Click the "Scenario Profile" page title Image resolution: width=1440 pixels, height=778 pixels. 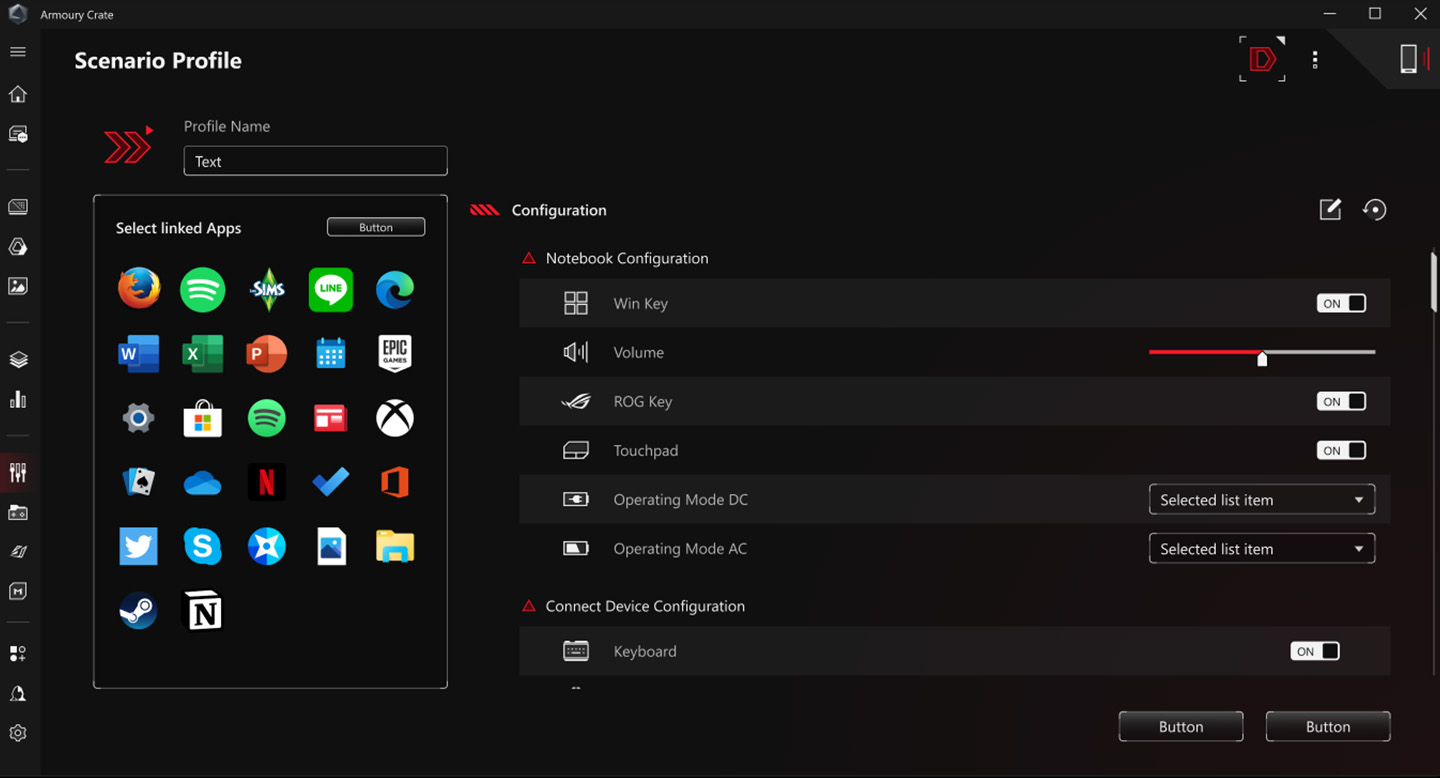(x=158, y=60)
